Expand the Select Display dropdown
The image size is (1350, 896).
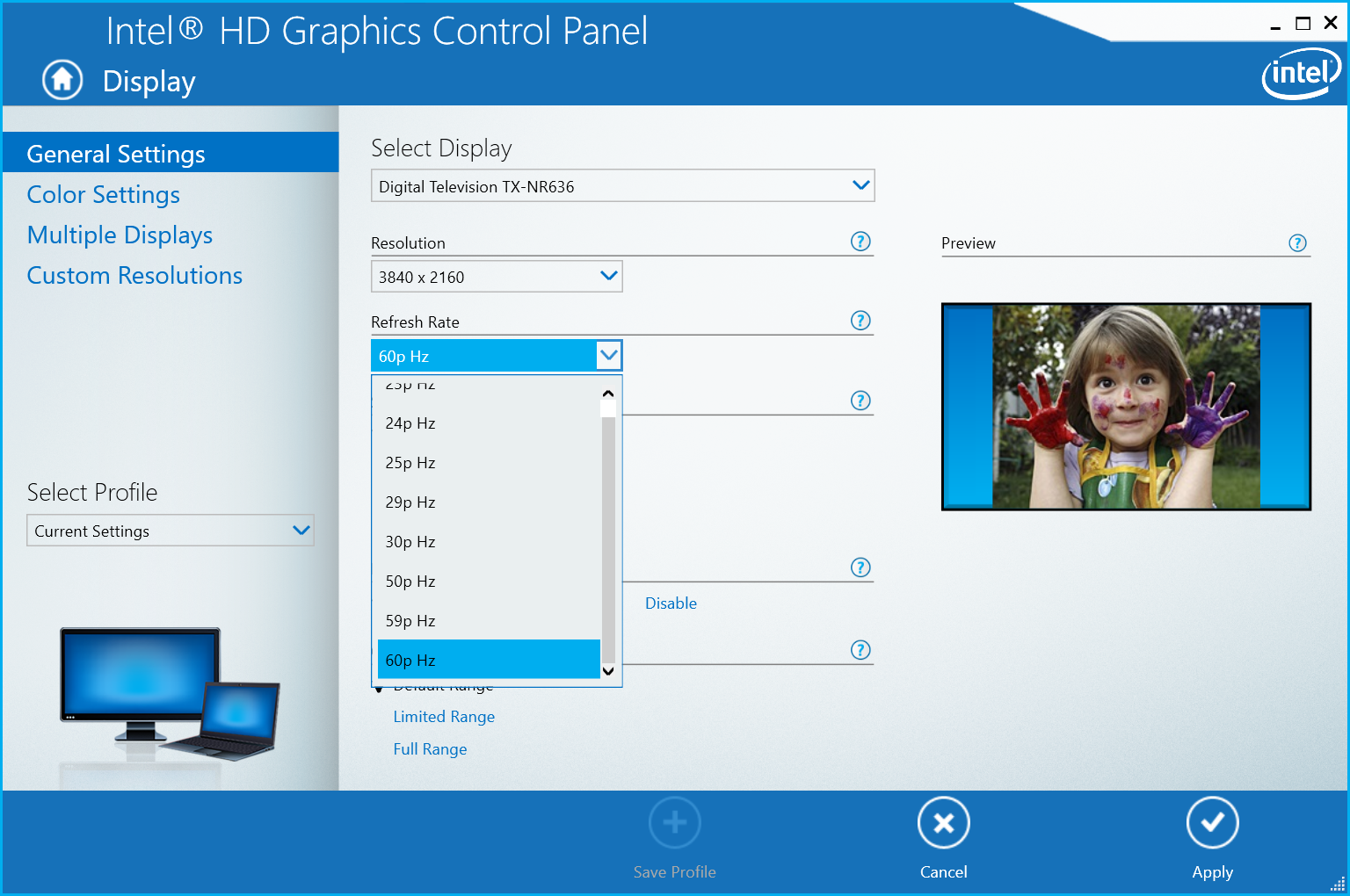pos(623,185)
